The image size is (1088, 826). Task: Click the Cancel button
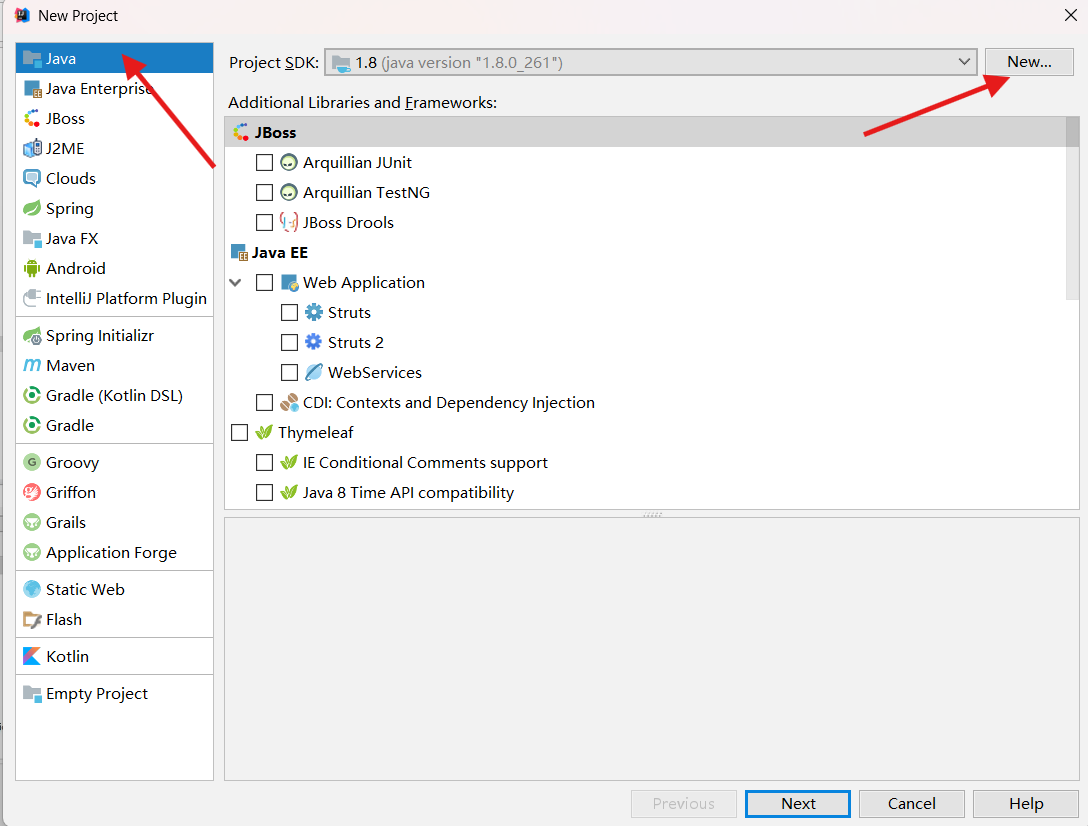click(912, 804)
